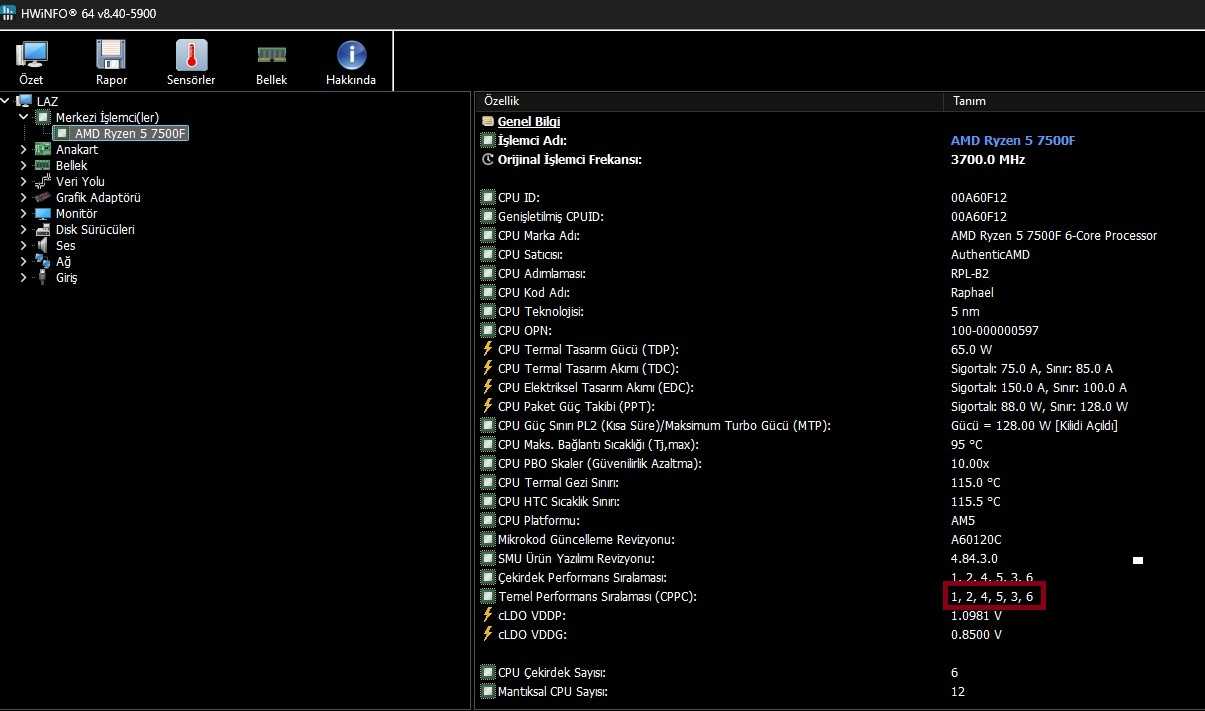Click the Mantıksal CPU Sayısı row label
This screenshot has width=1205, height=711.
(x=552, y=692)
